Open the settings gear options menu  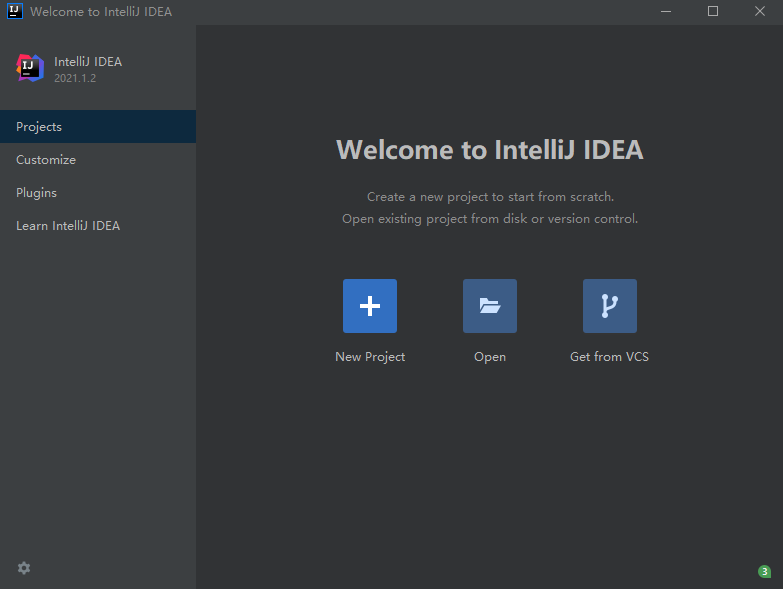tap(24, 568)
